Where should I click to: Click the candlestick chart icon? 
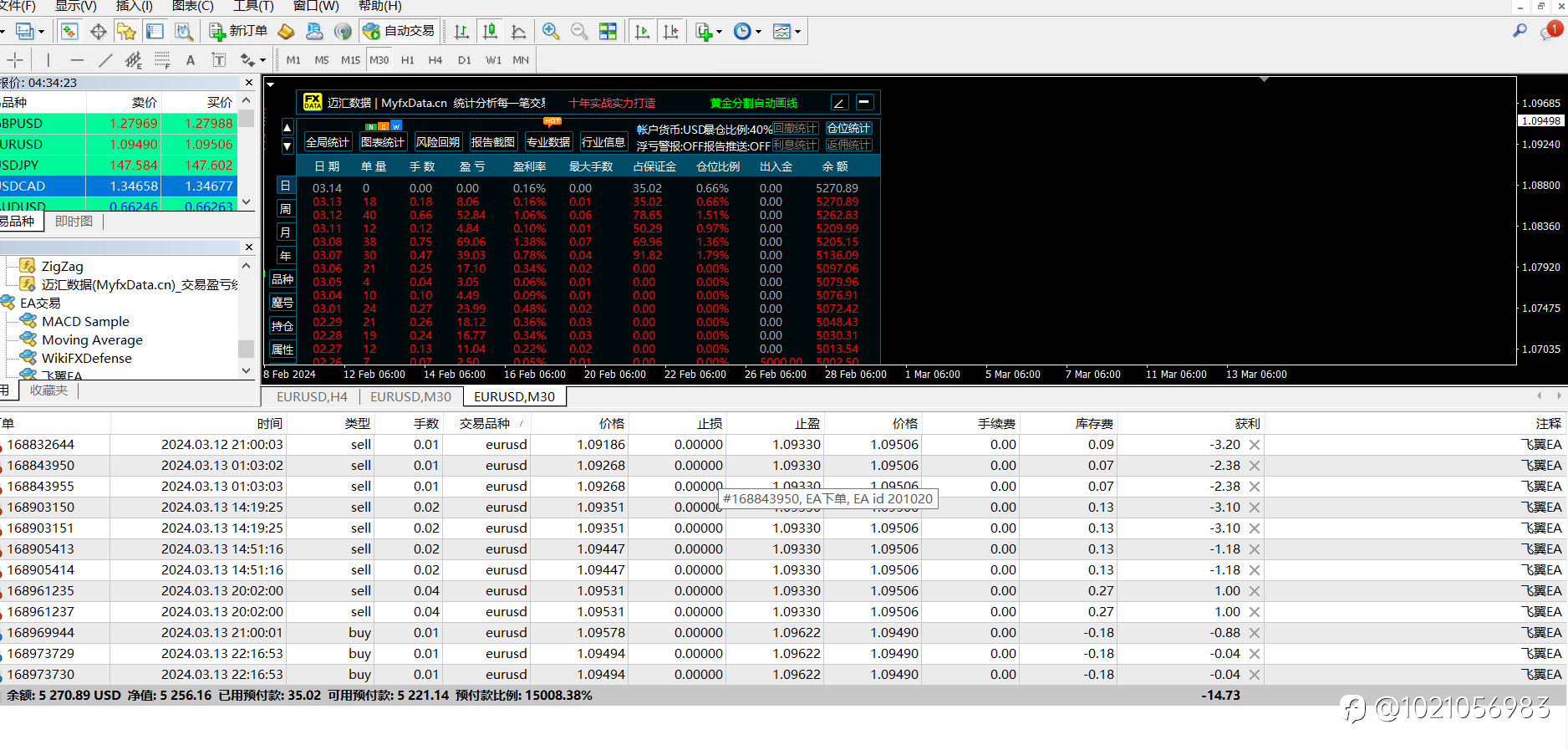(x=491, y=32)
